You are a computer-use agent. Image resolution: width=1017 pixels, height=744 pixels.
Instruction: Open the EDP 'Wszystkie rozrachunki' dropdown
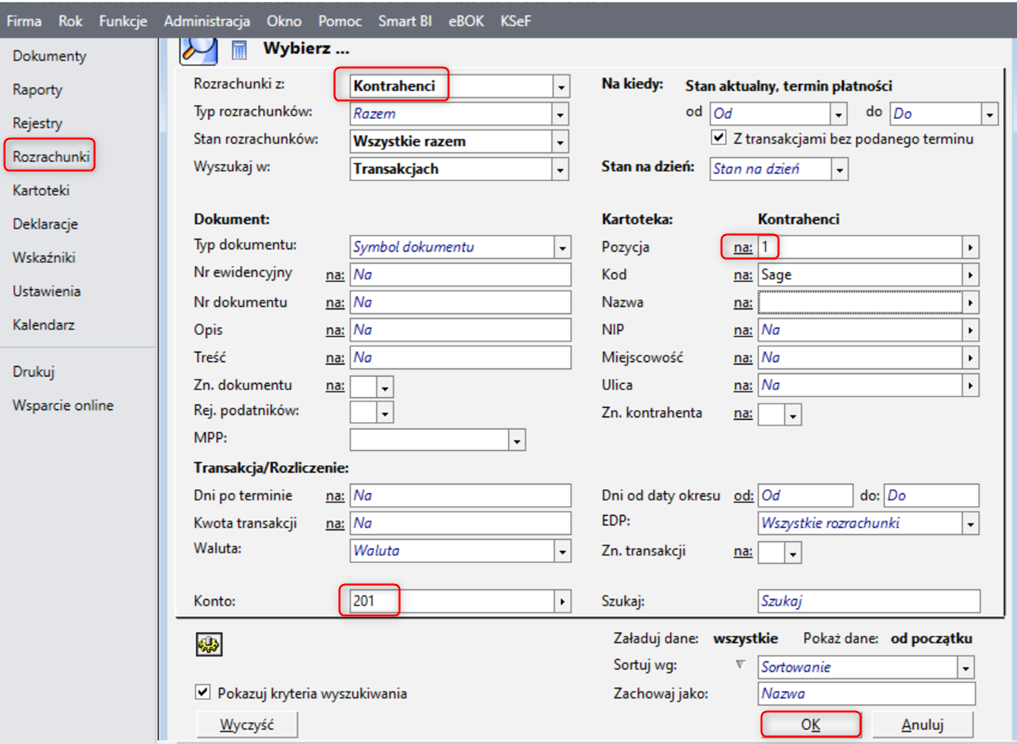click(x=971, y=523)
